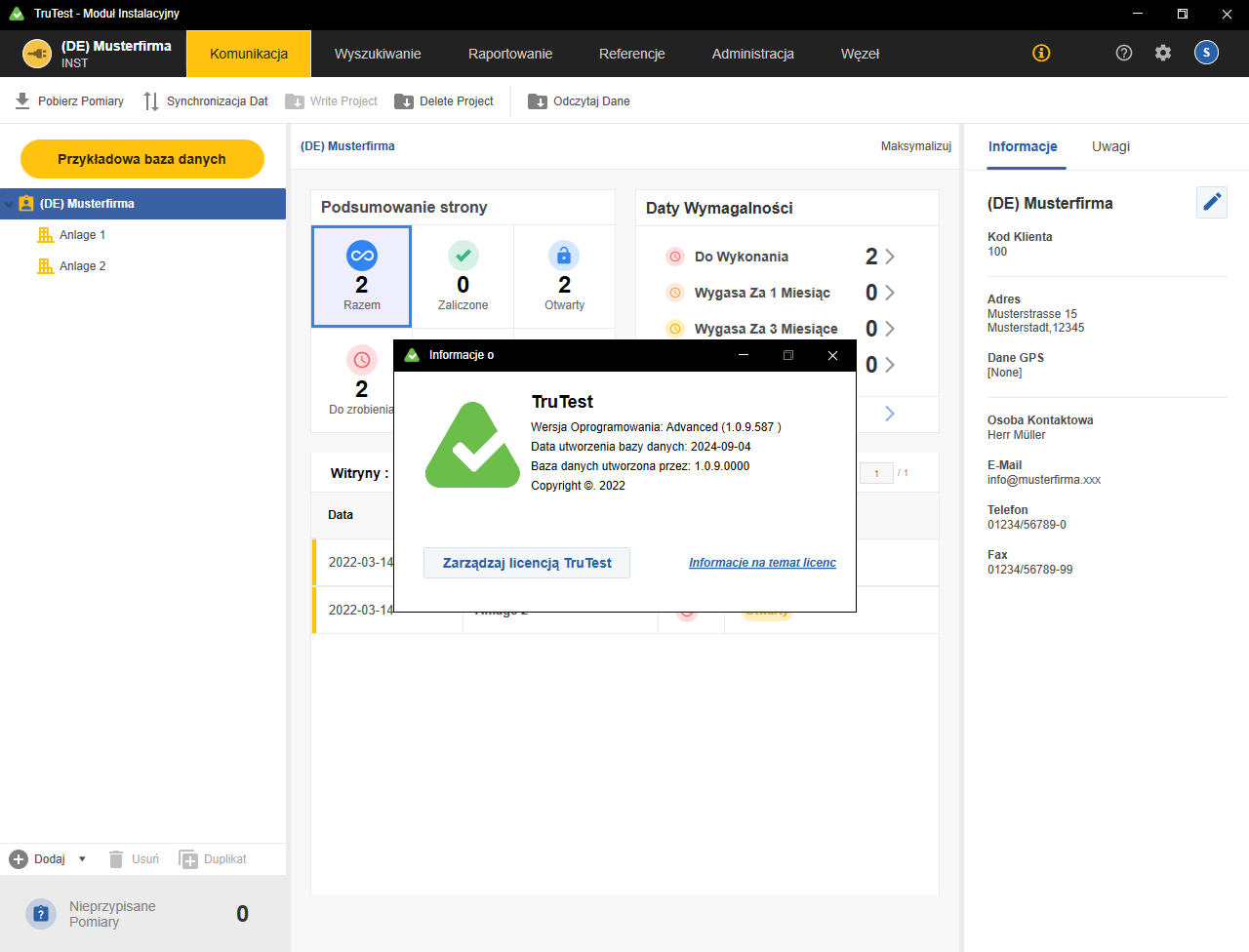This screenshot has height=952, width=1249.
Task: Close the Informacje o dialog
Action: 832,355
